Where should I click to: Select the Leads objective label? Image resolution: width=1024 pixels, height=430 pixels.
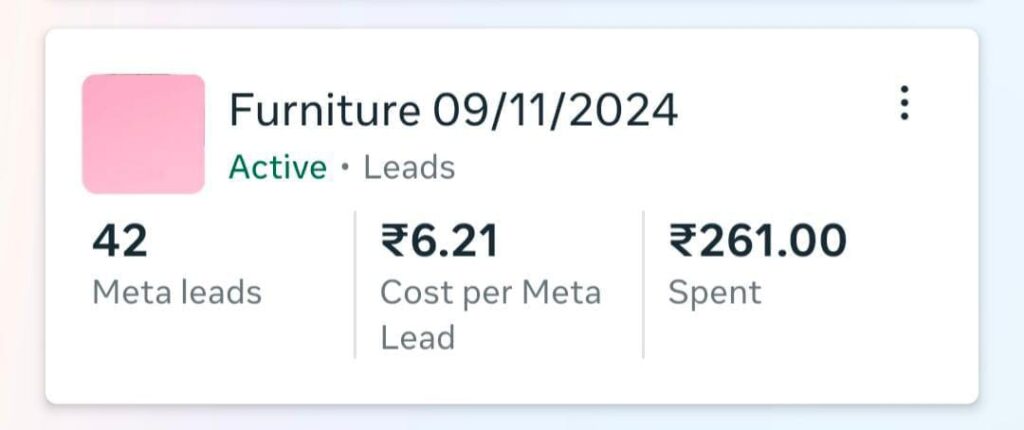(x=409, y=167)
